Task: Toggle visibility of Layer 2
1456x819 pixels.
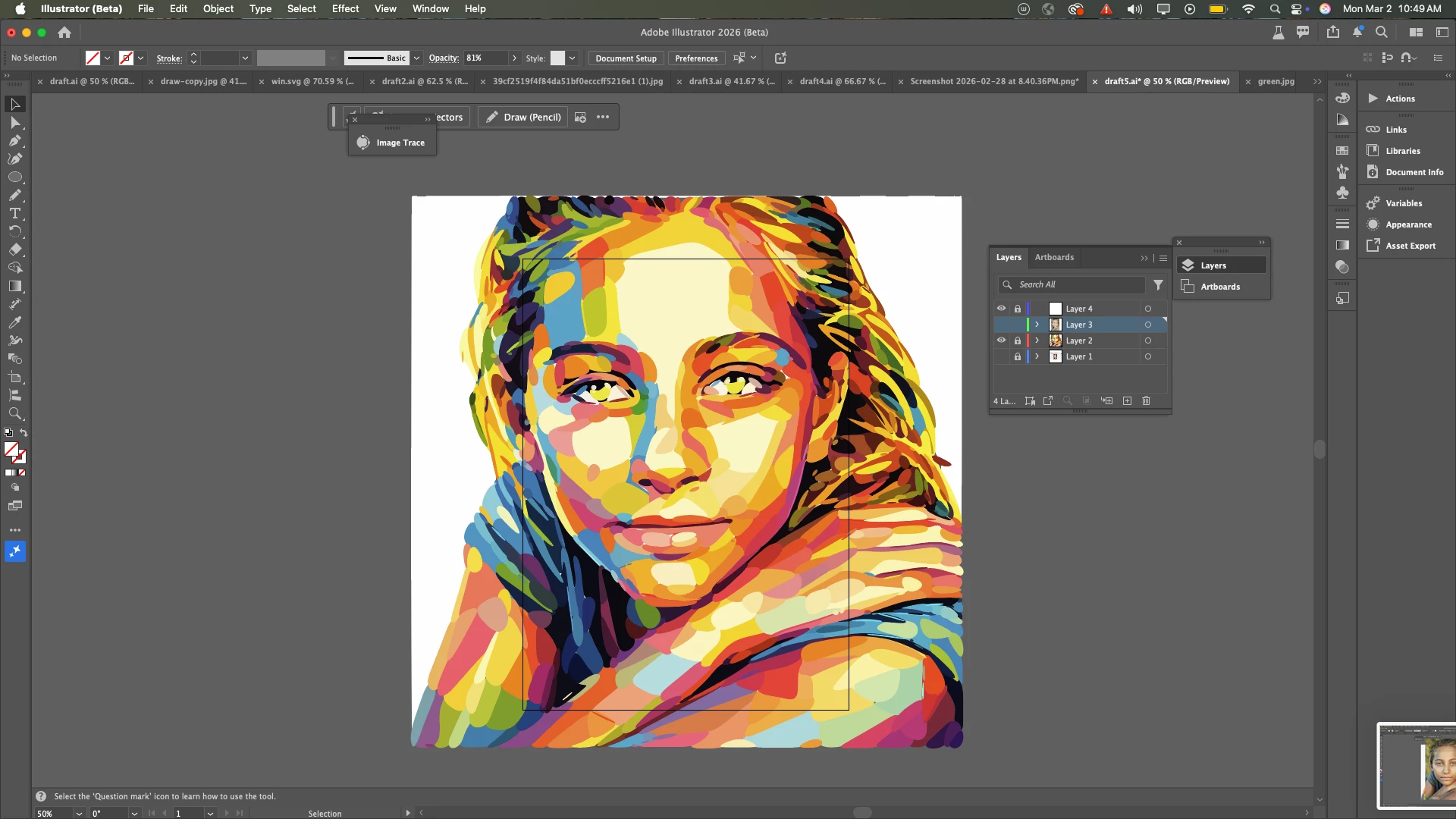Action: tap(1001, 340)
